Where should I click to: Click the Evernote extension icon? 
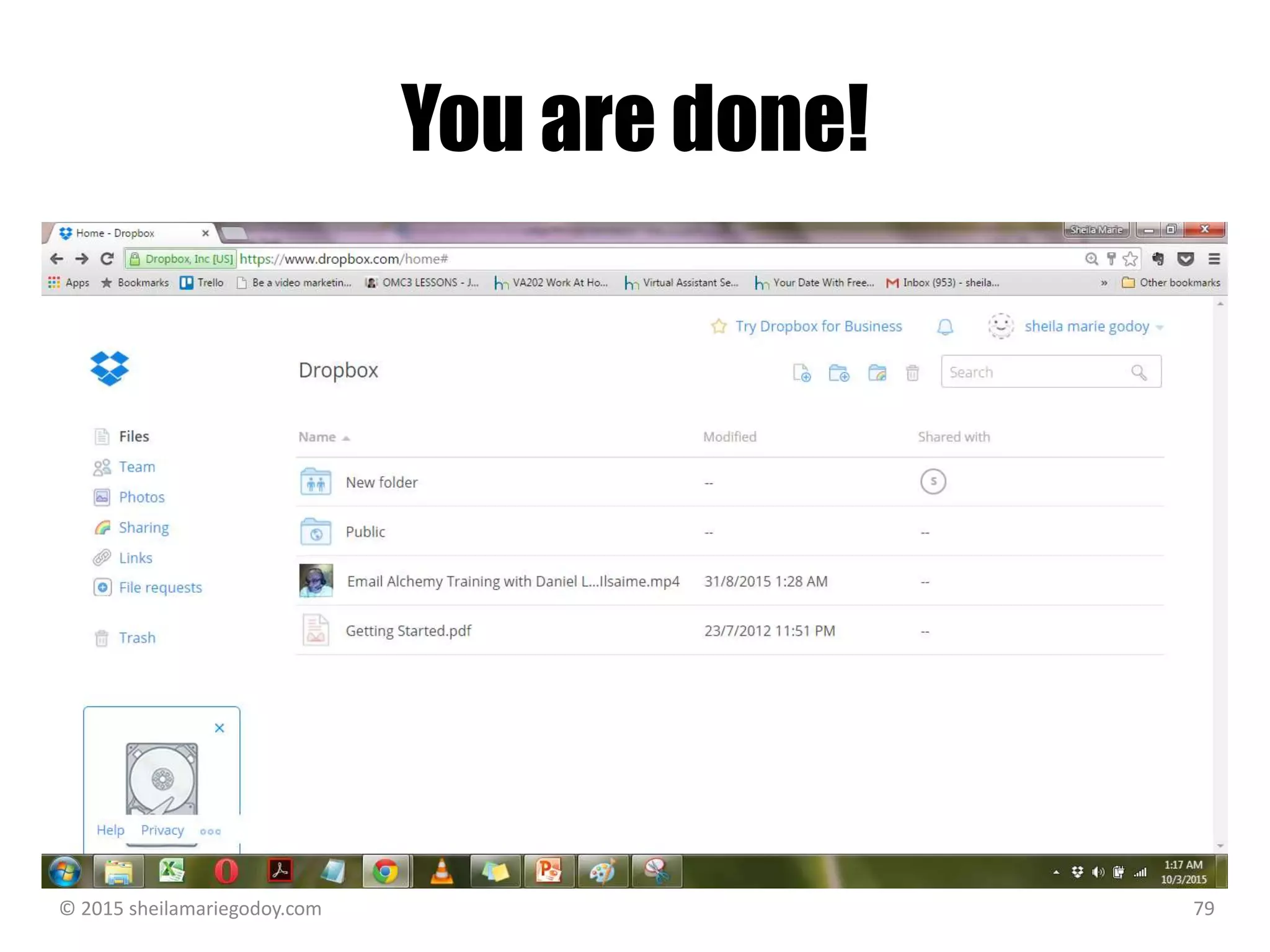point(1158,258)
